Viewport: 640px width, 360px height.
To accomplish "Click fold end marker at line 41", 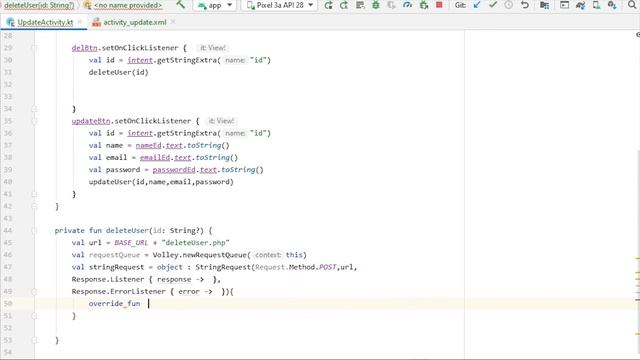I will click(34, 194).
